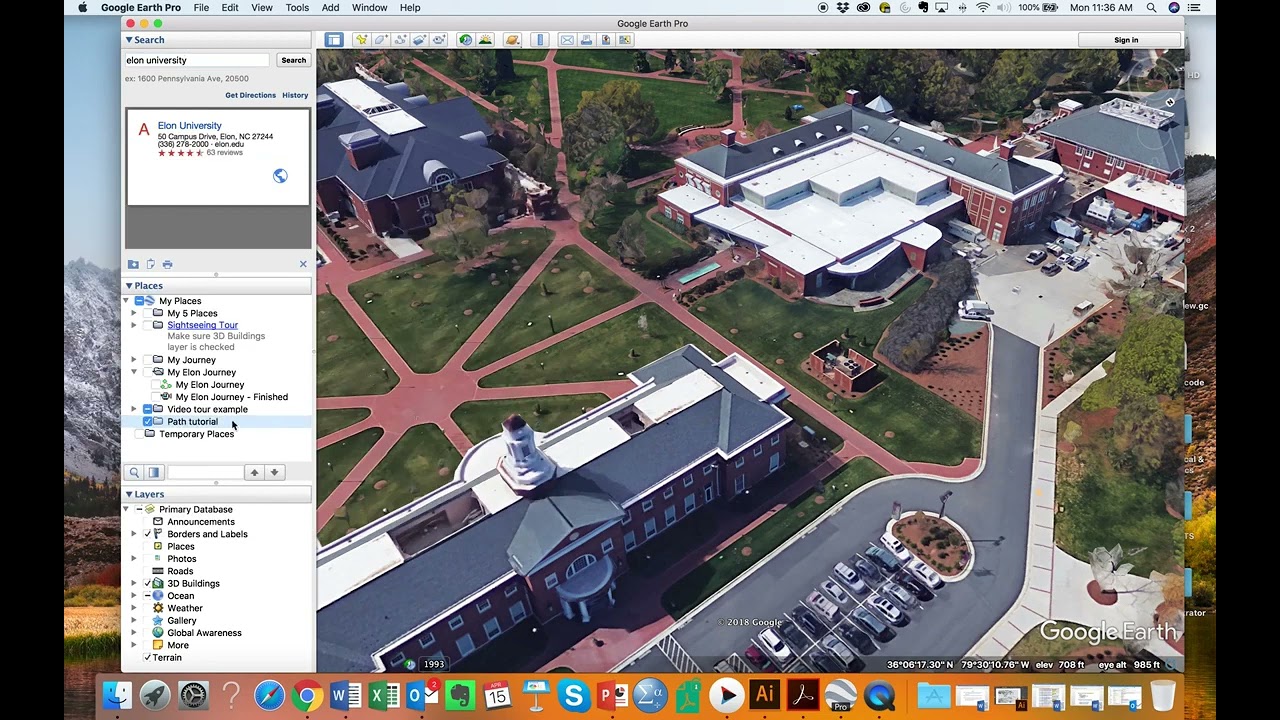This screenshot has height=720, width=1280.
Task: Click the Places panel split view icon
Action: [153, 472]
